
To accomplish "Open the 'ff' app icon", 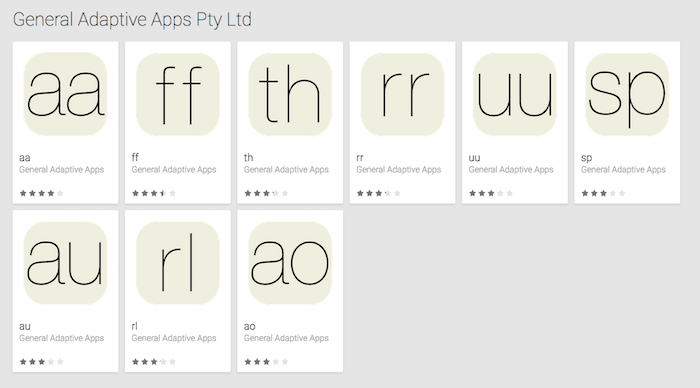I will (178, 94).
